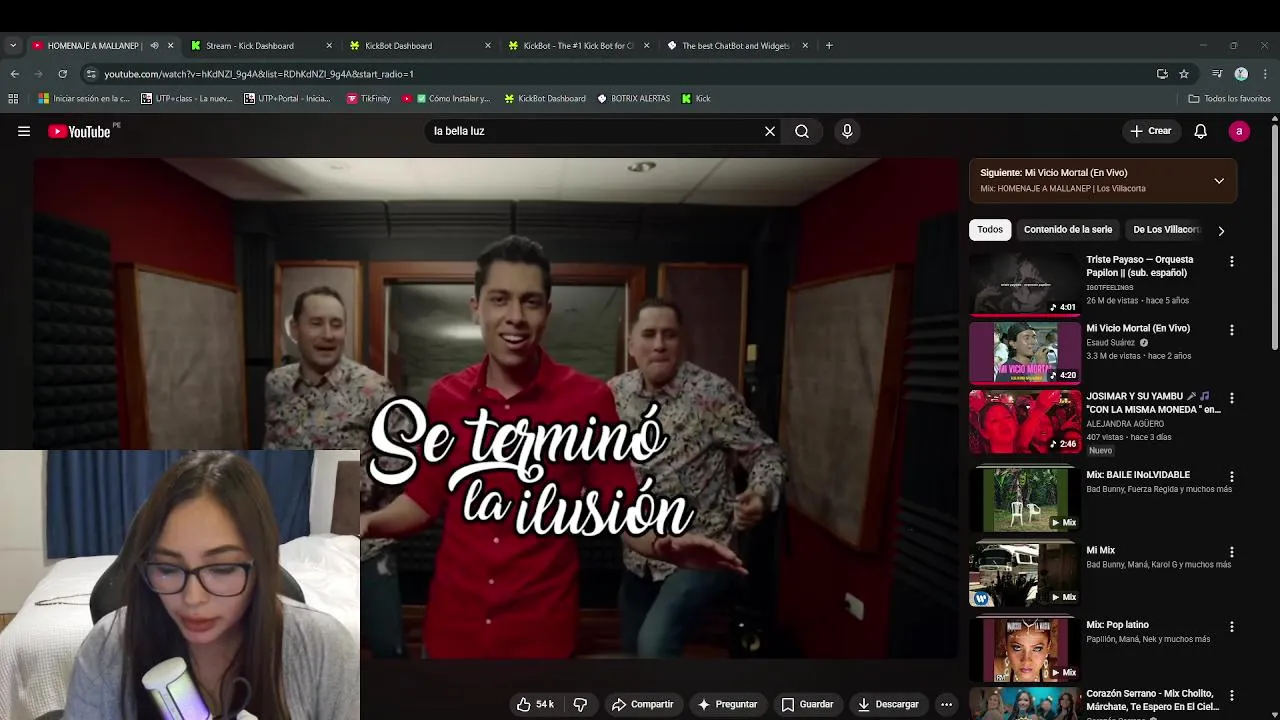The image size is (1280, 720).
Task: Dislike the video with thumbs down
Action: [x=580, y=704]
